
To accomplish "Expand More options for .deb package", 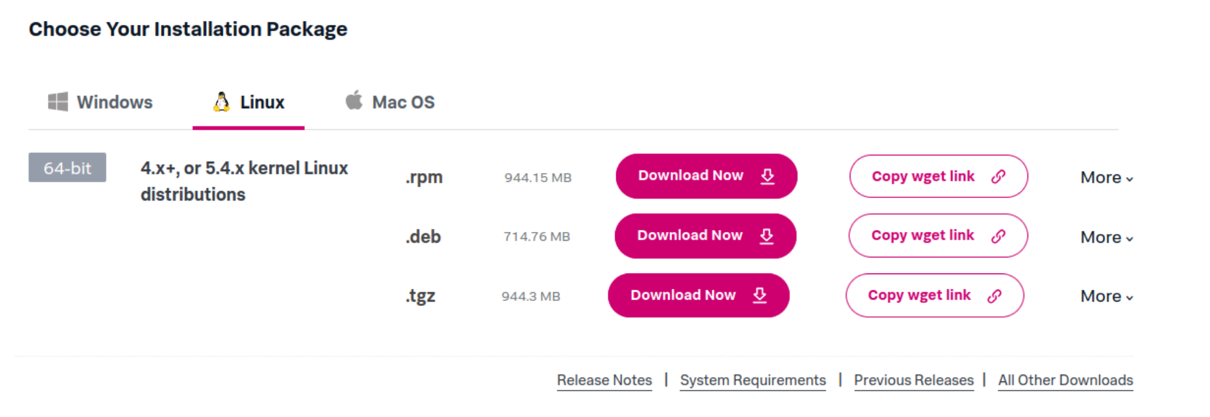I will pos(1106,238).
